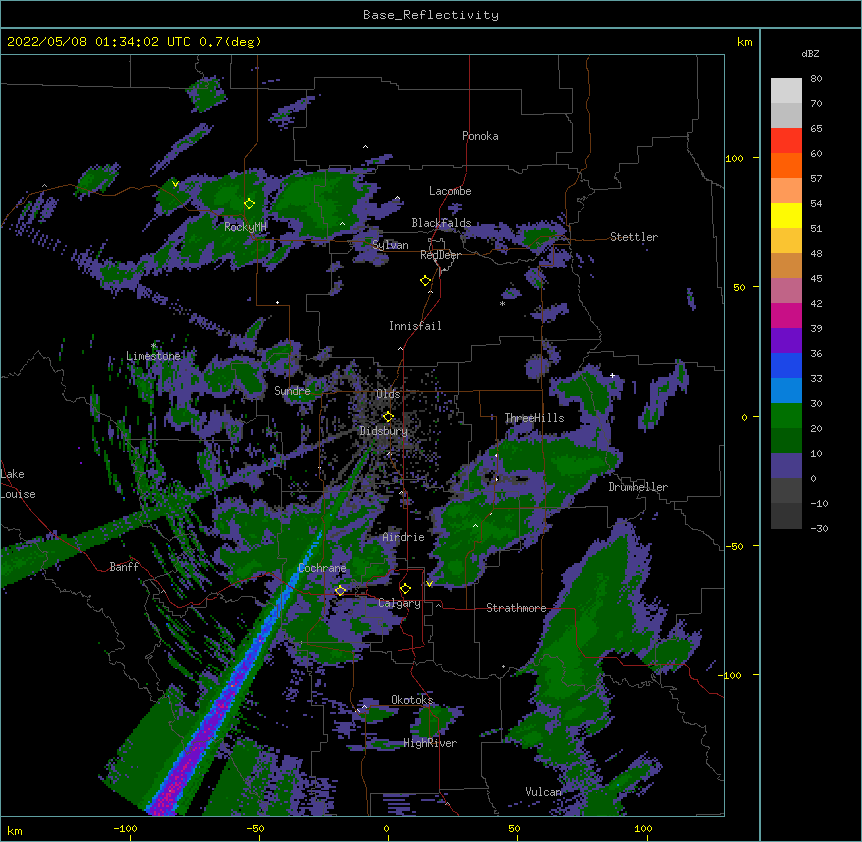Click the Strathmore label
Viewport: 862px width, 842px height.
pos(516,608)
